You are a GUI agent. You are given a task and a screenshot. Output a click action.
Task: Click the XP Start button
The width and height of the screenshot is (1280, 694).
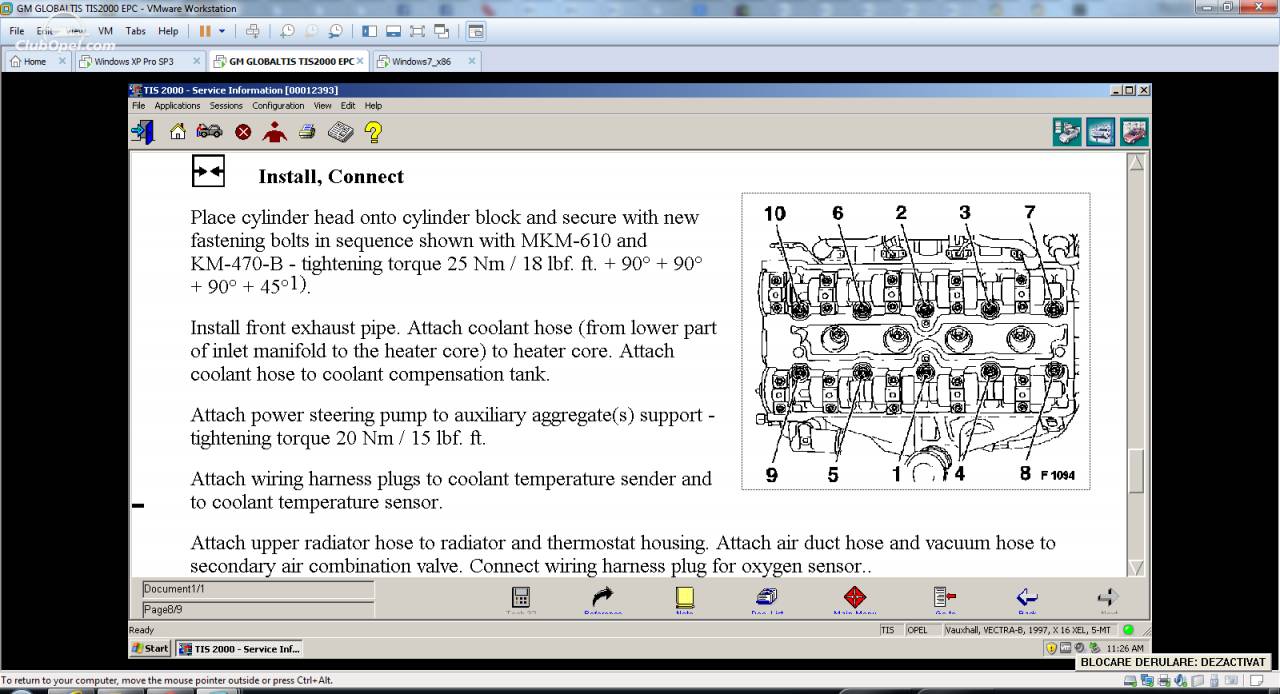[150, 648]
